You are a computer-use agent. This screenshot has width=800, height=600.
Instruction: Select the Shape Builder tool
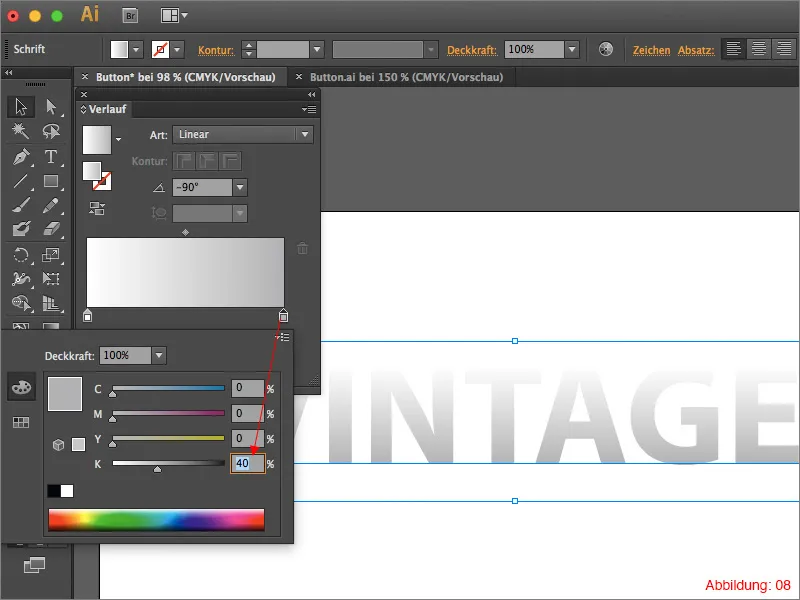21,303
